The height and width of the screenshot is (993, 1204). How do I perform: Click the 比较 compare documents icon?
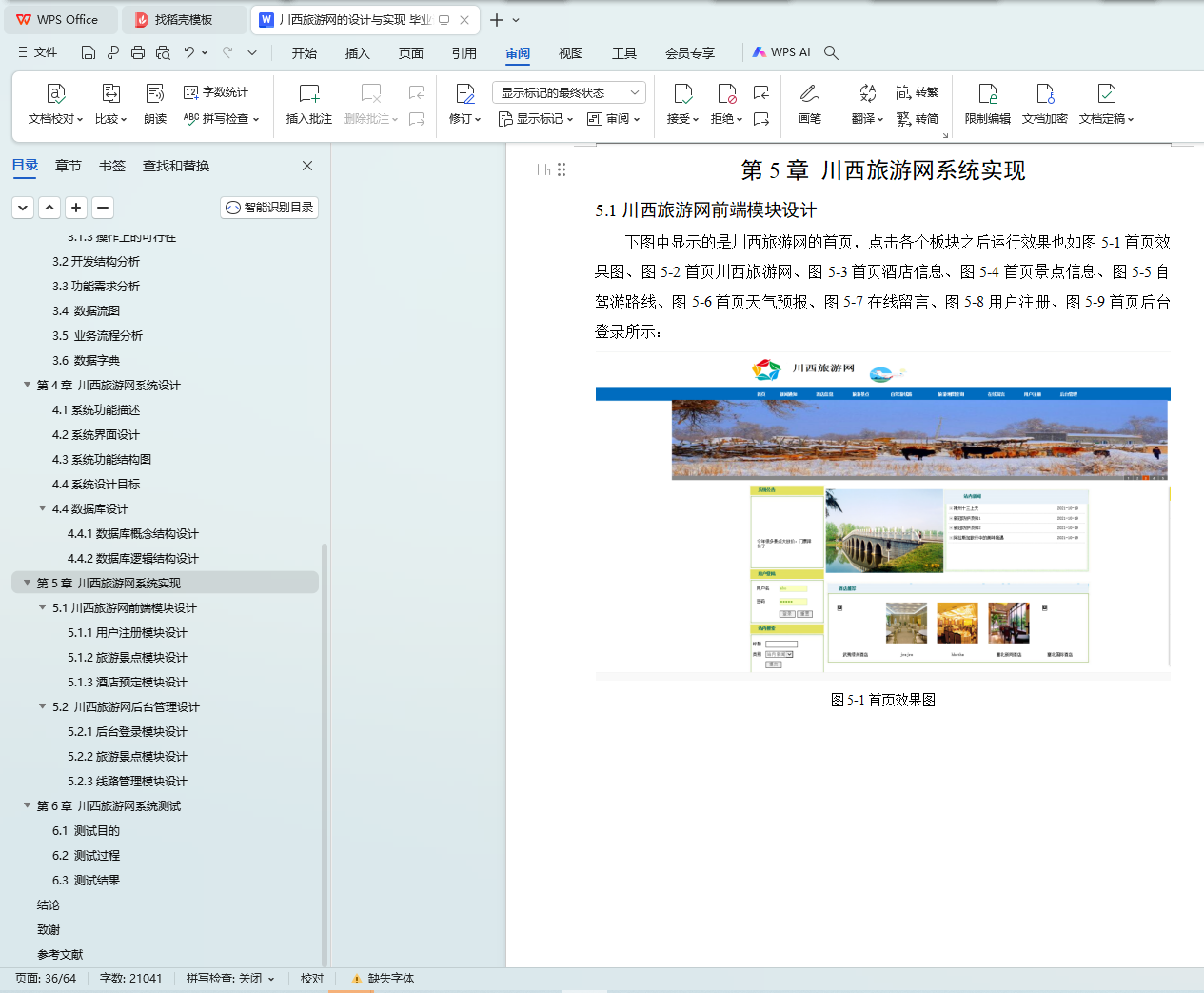pos(111,93)
